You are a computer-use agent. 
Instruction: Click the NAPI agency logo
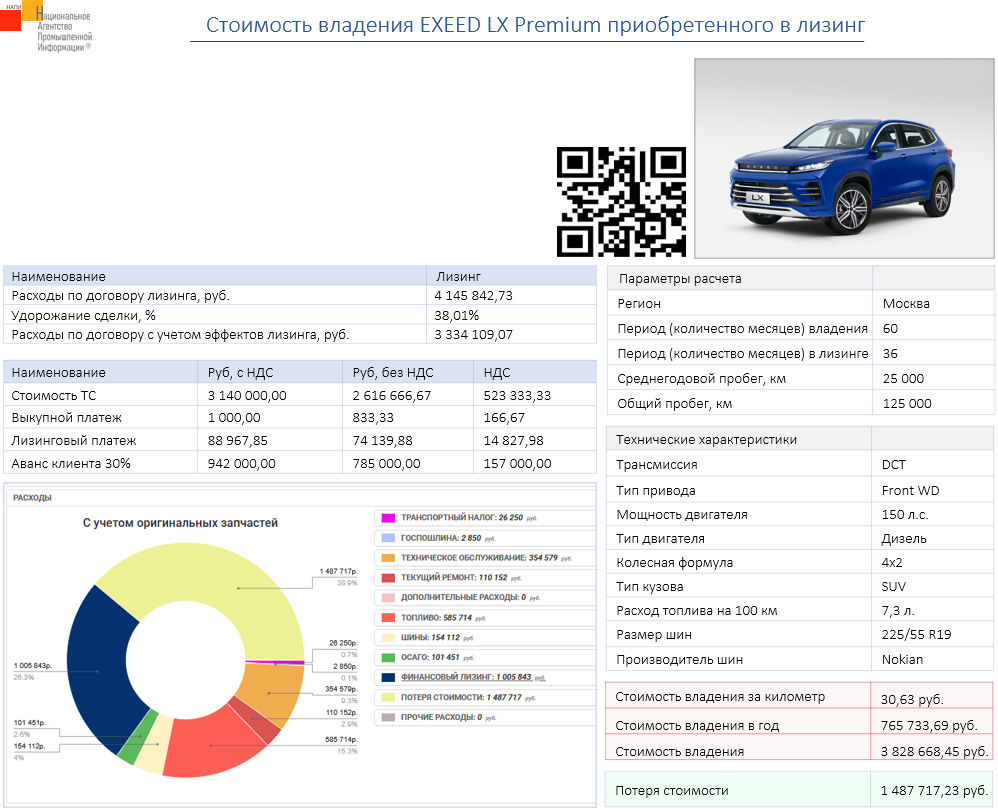coord(46,27)
